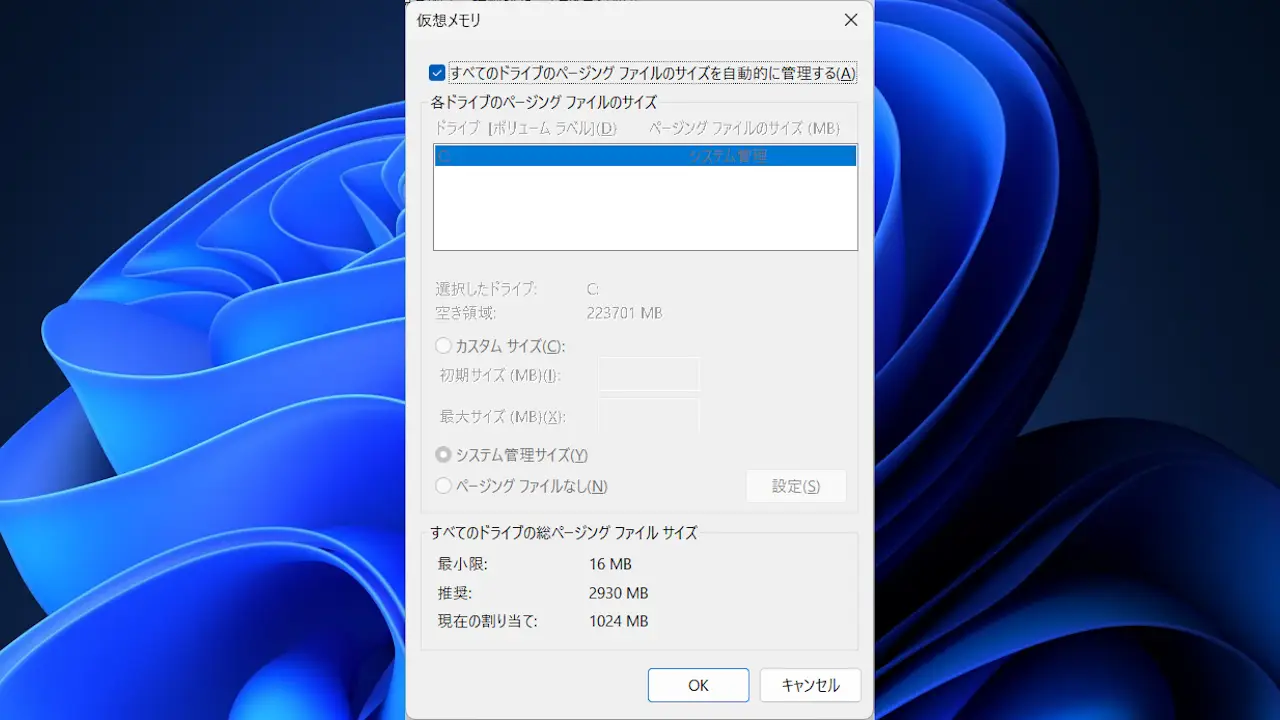Select the システム管理サイズ radio button
Viewport: 1280px width, 720px height.
point(443,455)
